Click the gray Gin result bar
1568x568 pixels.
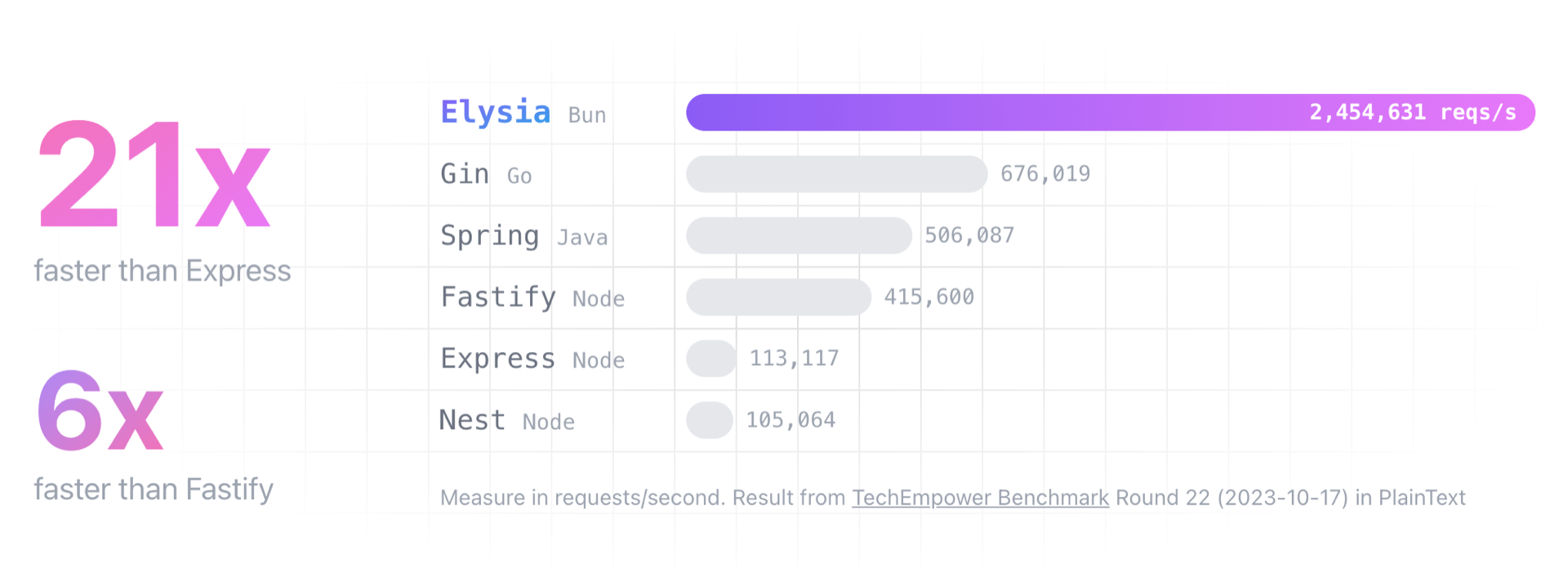(x=836, y=174)
